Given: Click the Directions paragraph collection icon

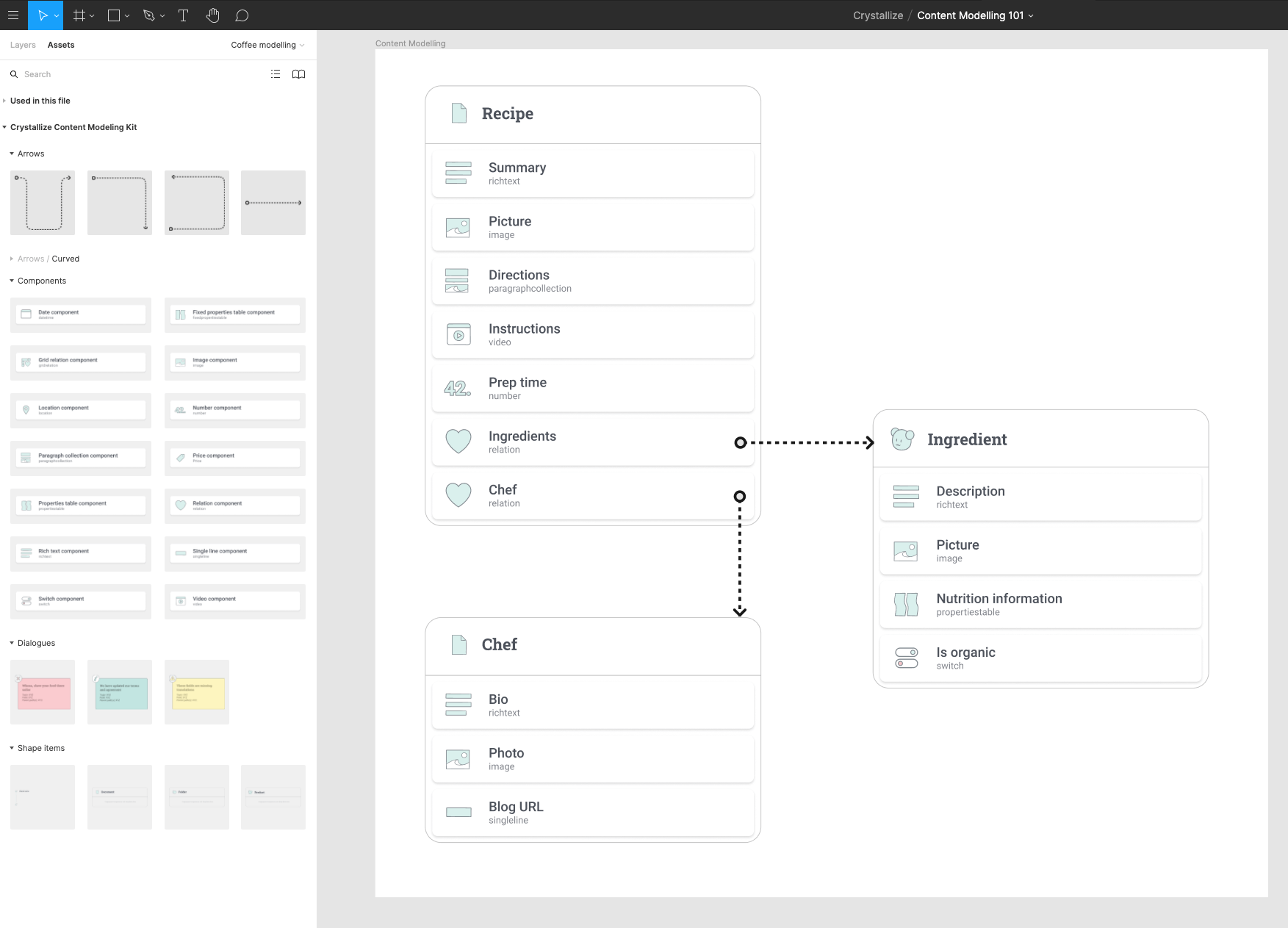Looking at the screenshot, I should point(457,280).
